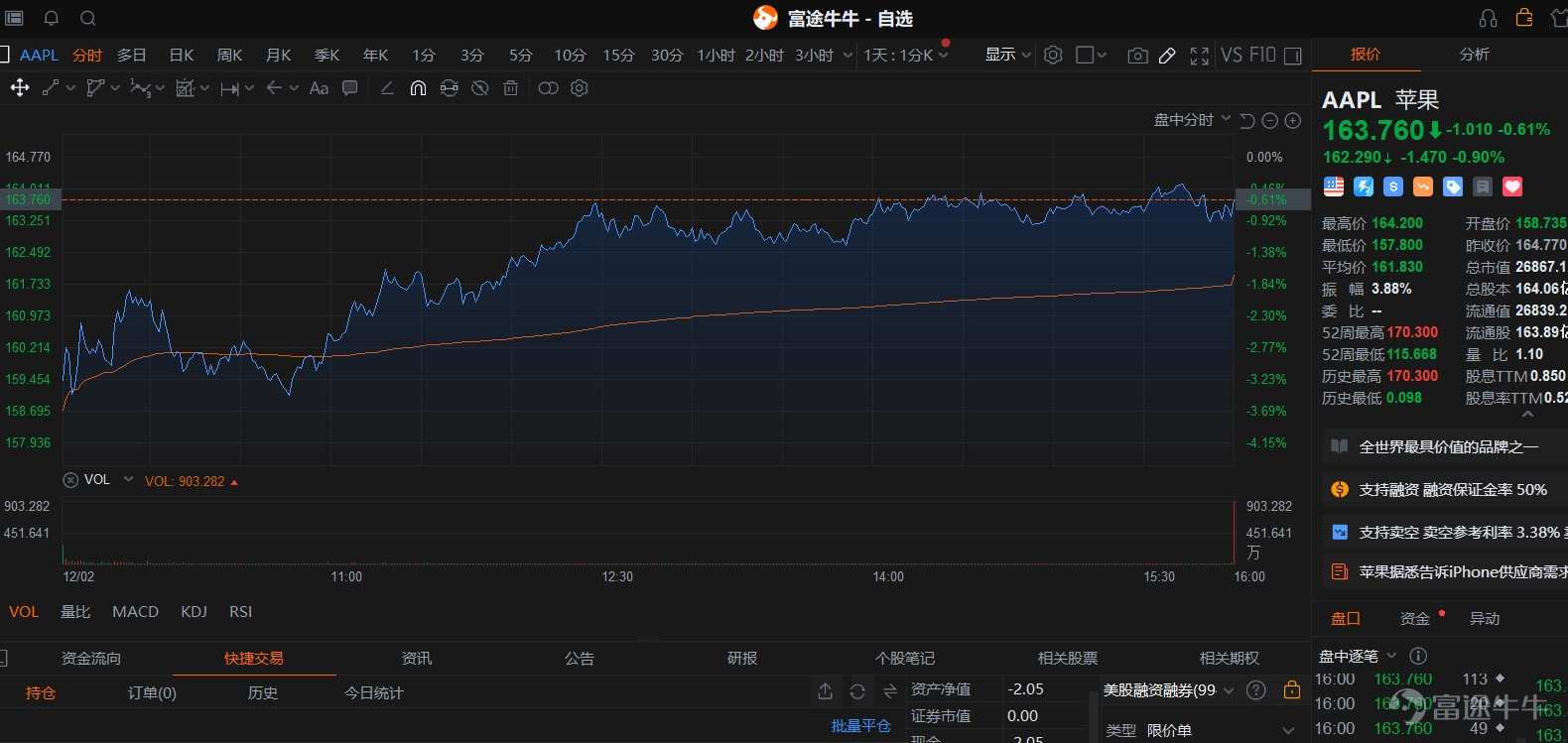Refresh positions with circular arrows icon
The image size is (1568, 743).
pos(857,691)
